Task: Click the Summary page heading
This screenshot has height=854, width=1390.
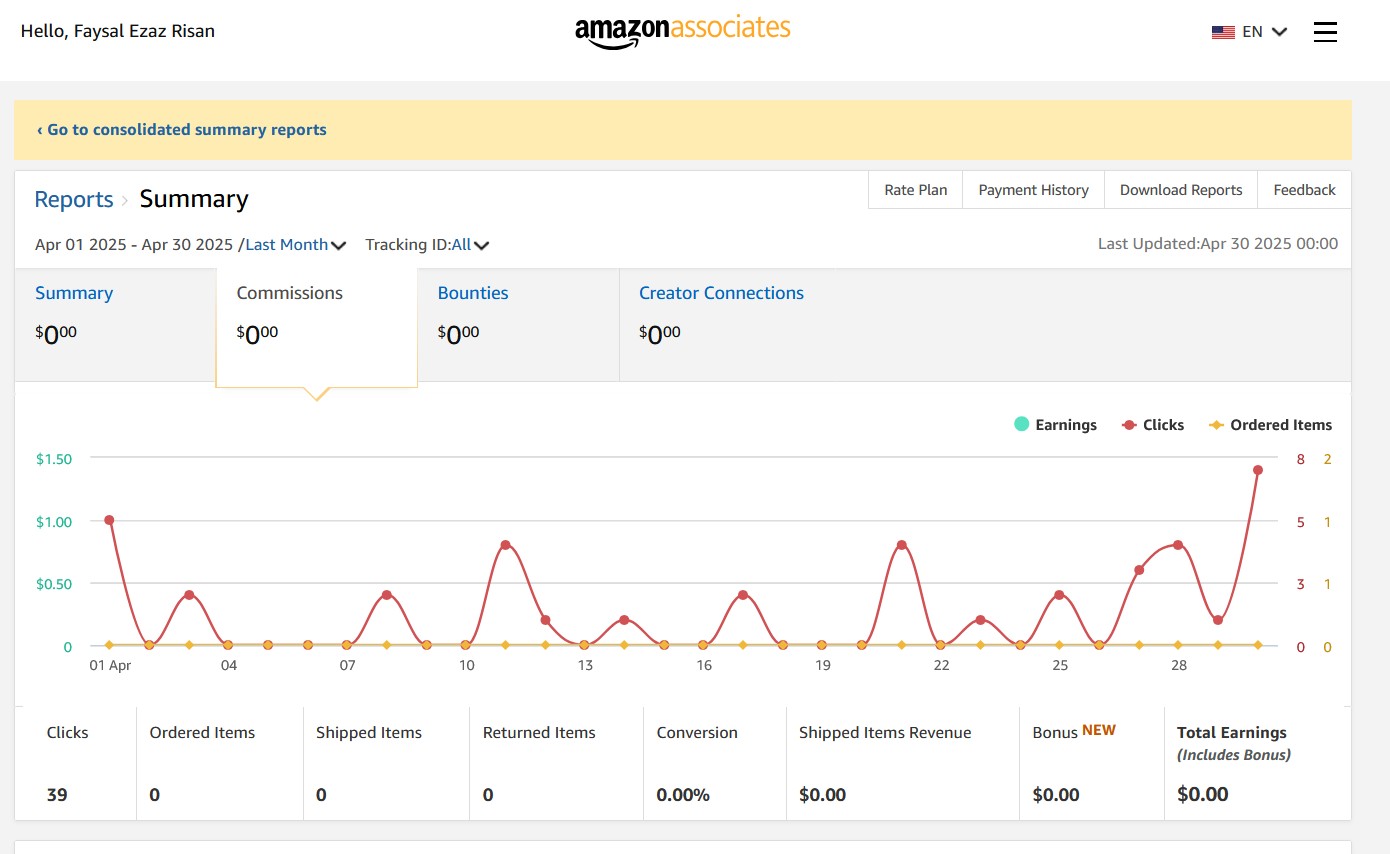Action: click(194, 199)
